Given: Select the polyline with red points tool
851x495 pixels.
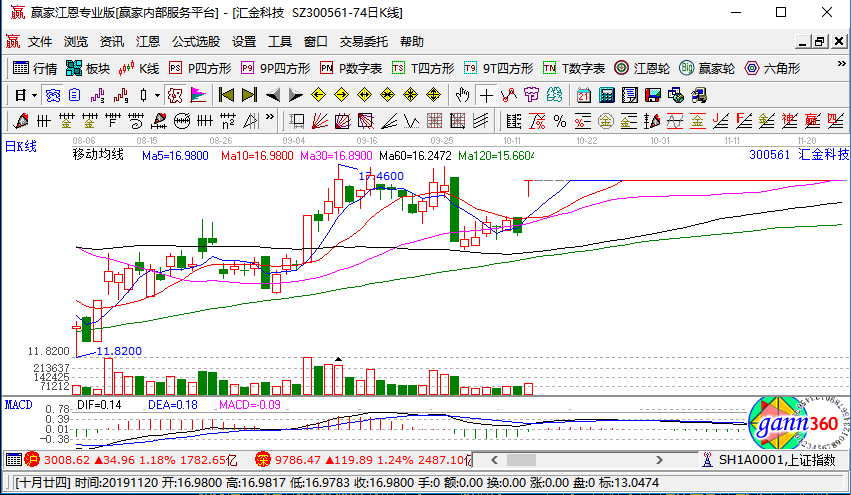Looking at the screenshot, I should [509, 96].
